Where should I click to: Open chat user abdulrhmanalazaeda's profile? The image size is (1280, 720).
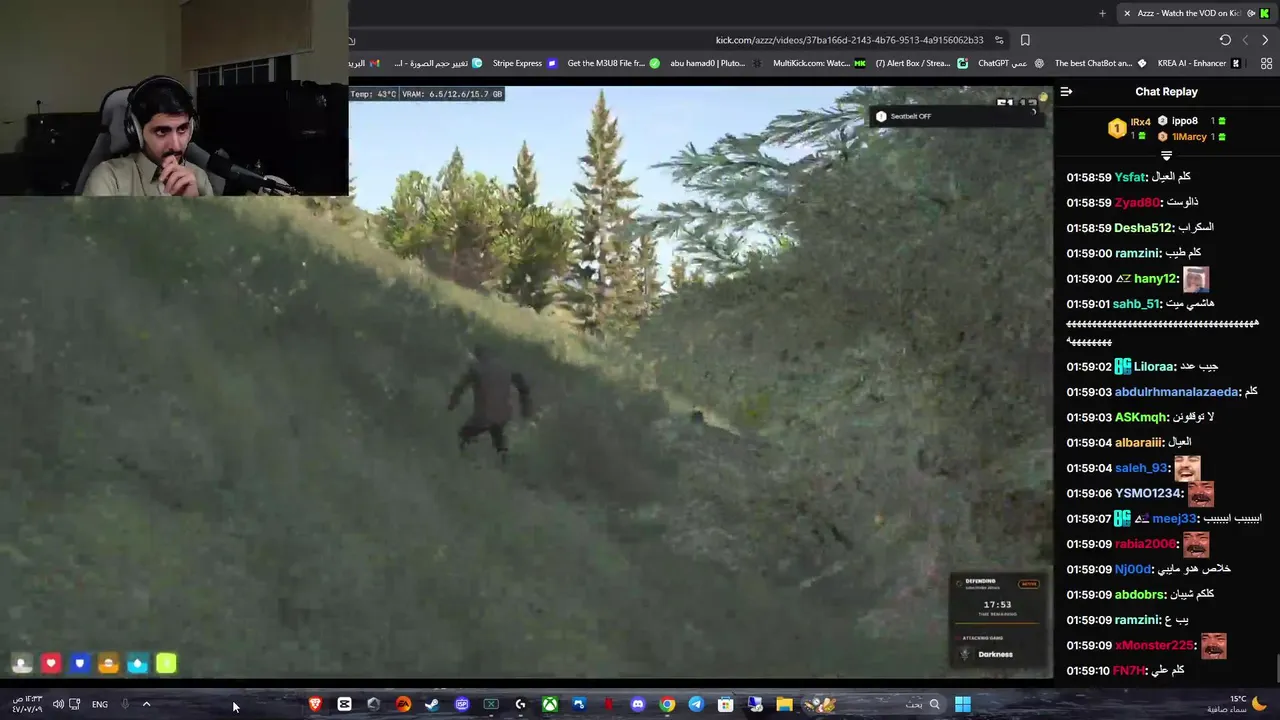pyautogui.click(x=1177, y=392)
